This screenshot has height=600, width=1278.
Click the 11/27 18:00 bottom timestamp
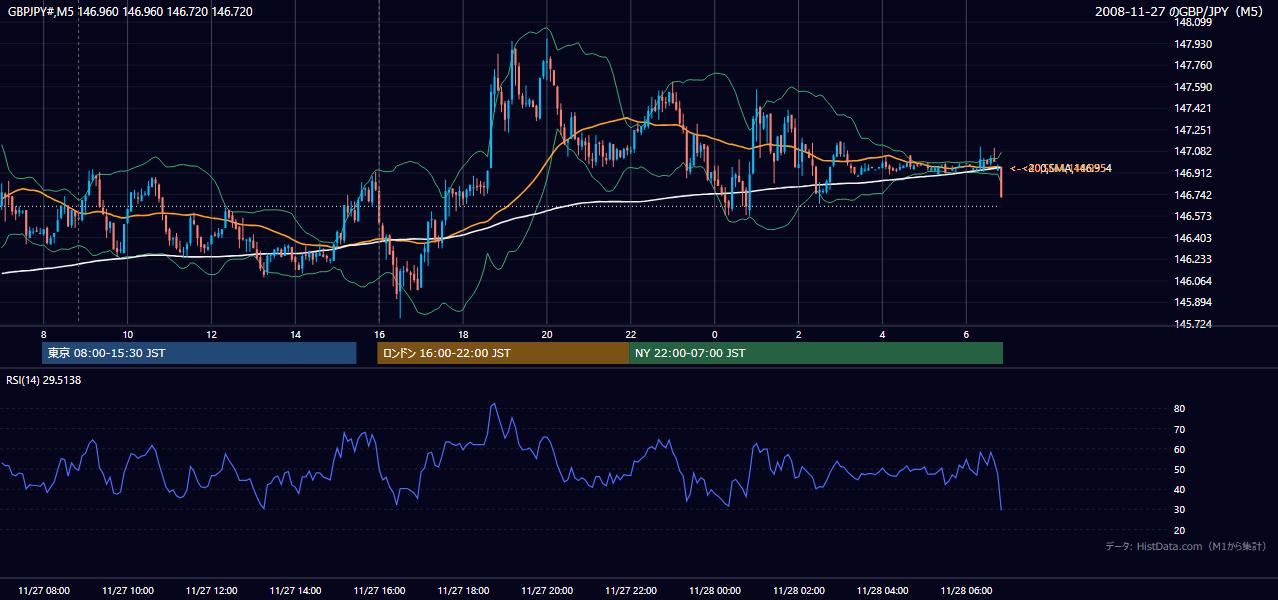(462, 591)
